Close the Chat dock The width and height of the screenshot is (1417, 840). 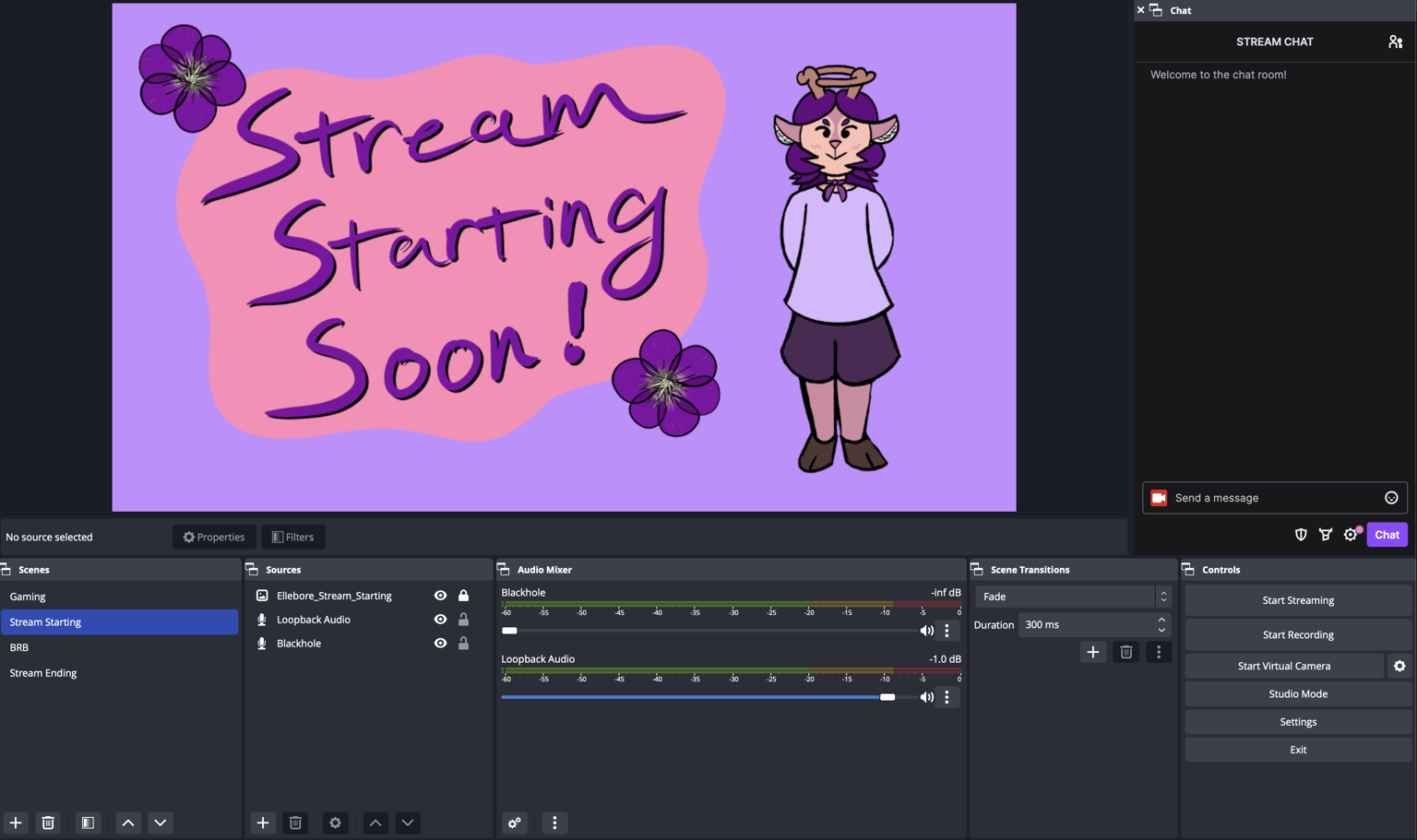point(1141,10)
